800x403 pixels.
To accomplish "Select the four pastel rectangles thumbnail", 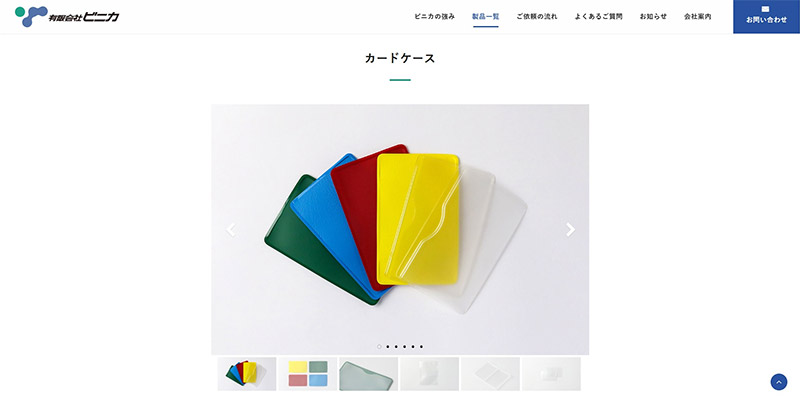I will tap(308, 374).
